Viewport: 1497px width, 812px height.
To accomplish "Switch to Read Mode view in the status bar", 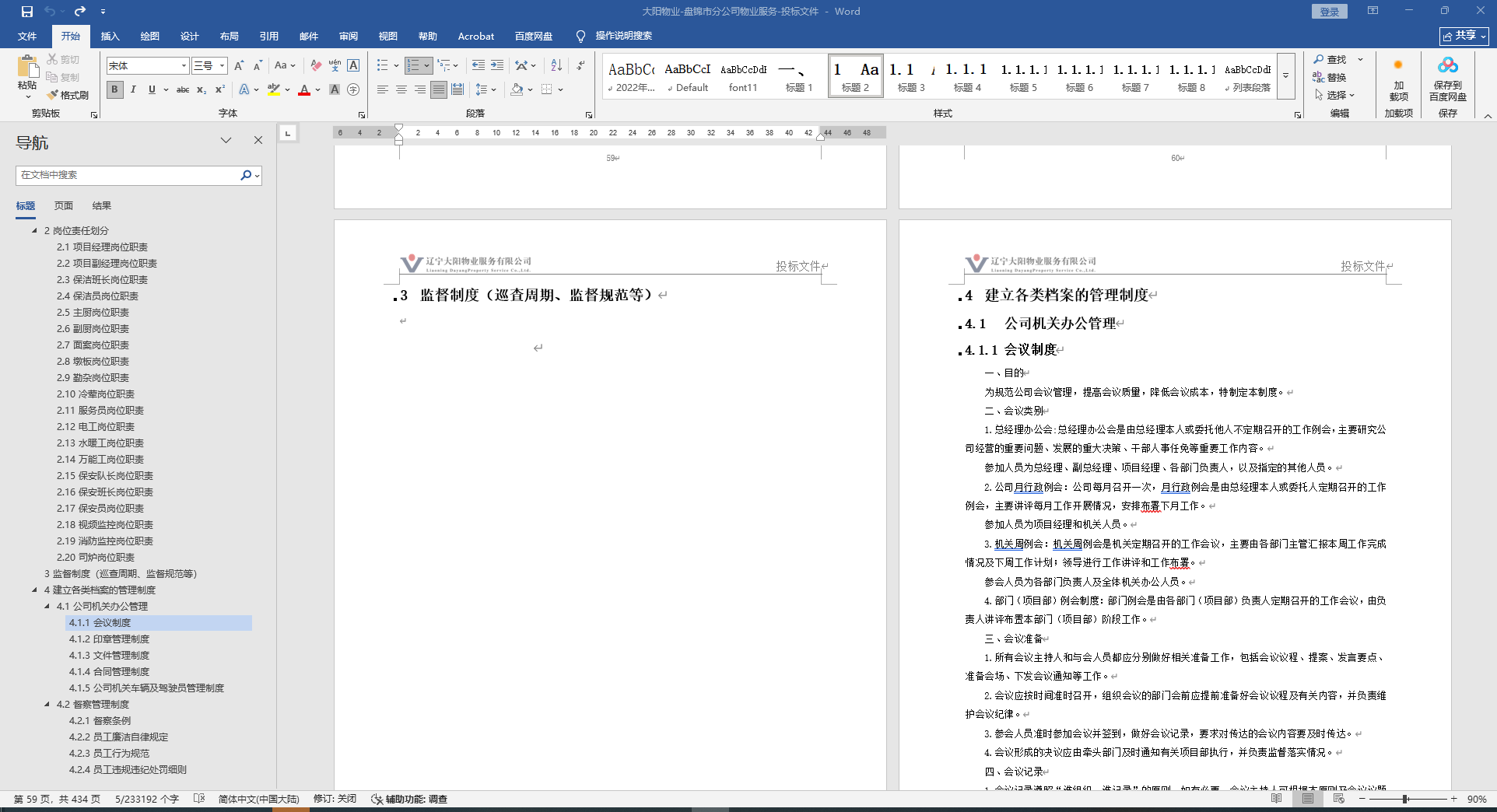I will [x=1276, y=799].
